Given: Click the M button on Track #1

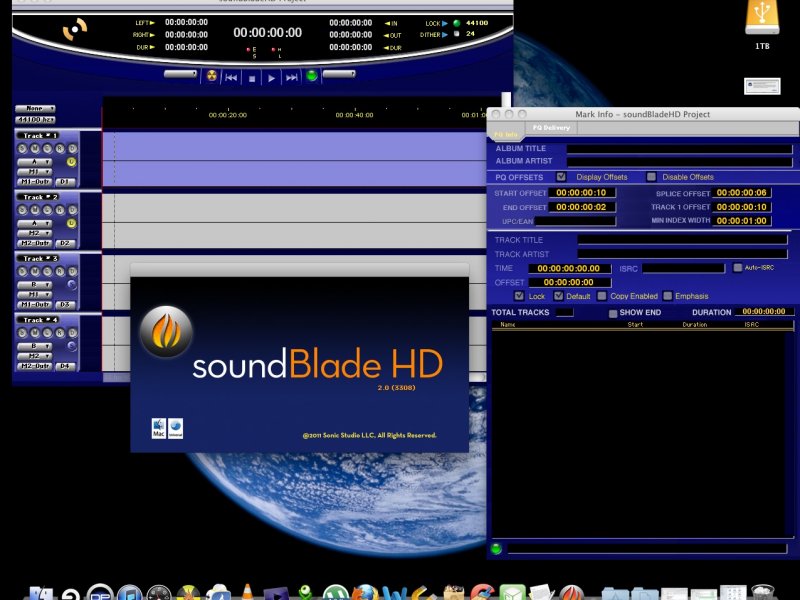Looking at the screenshot, I should pos(35,148).
